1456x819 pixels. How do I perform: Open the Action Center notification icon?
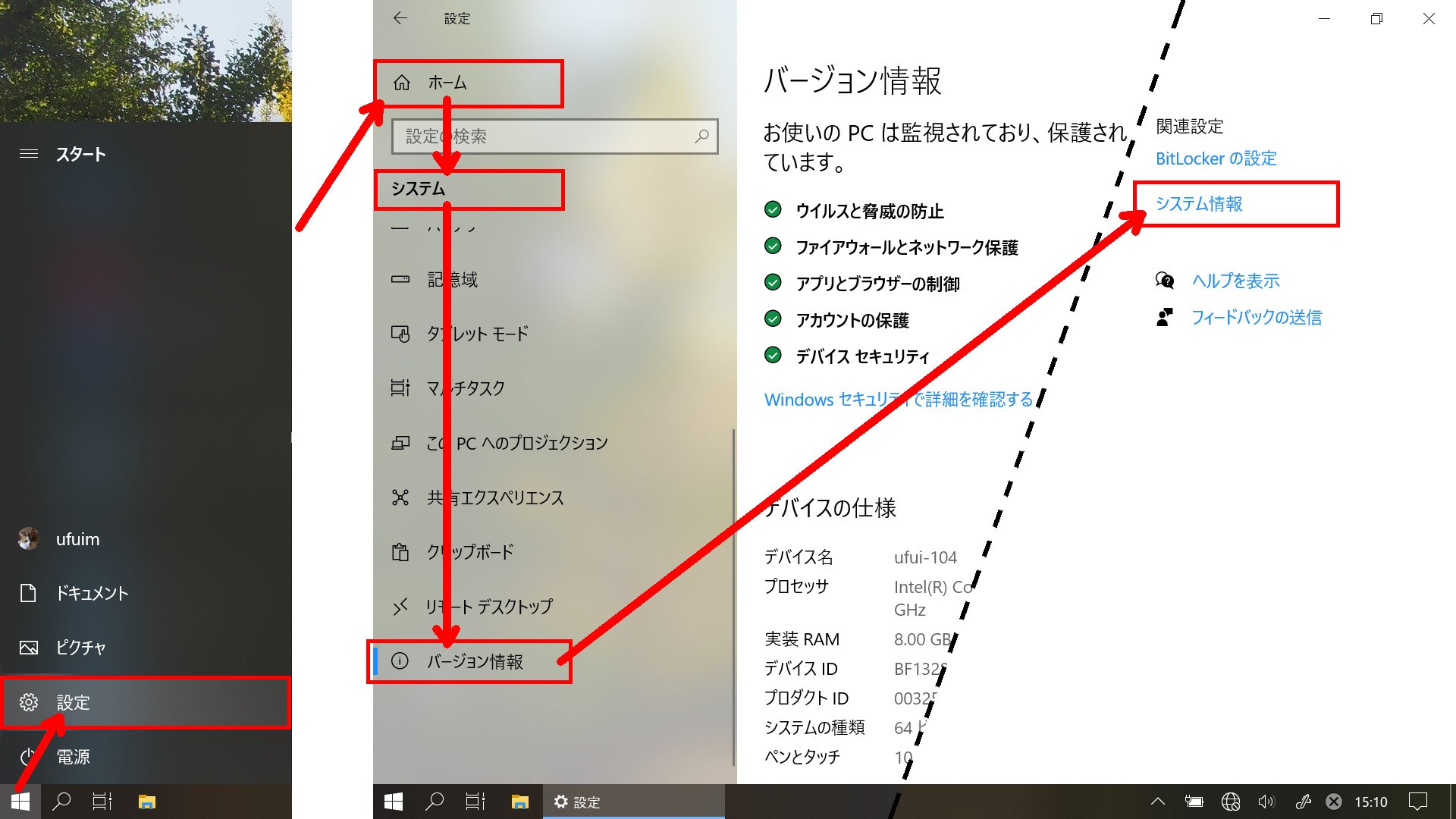click(1418, 802)
